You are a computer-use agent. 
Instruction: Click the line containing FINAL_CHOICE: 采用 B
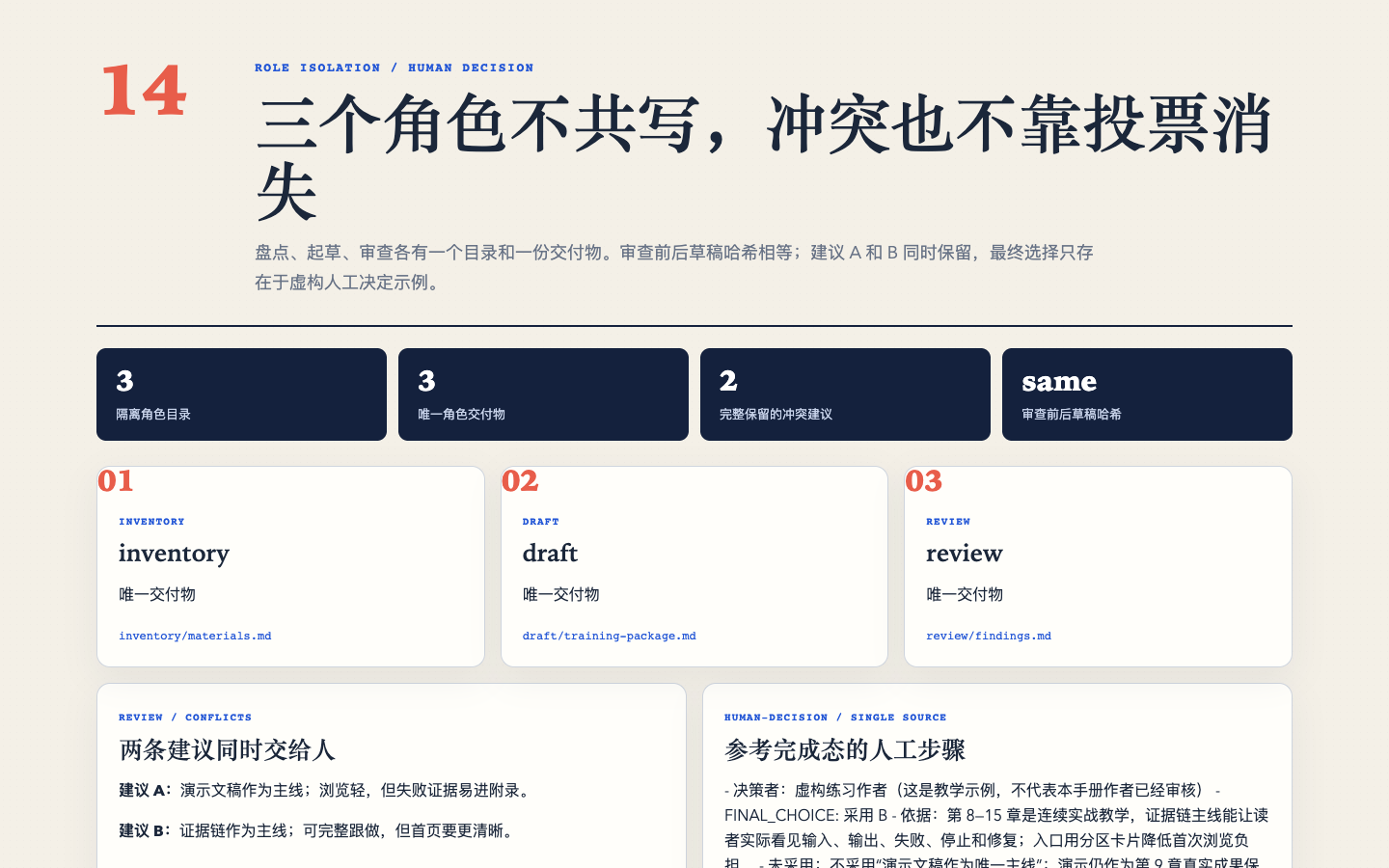[x=996, y=815]
